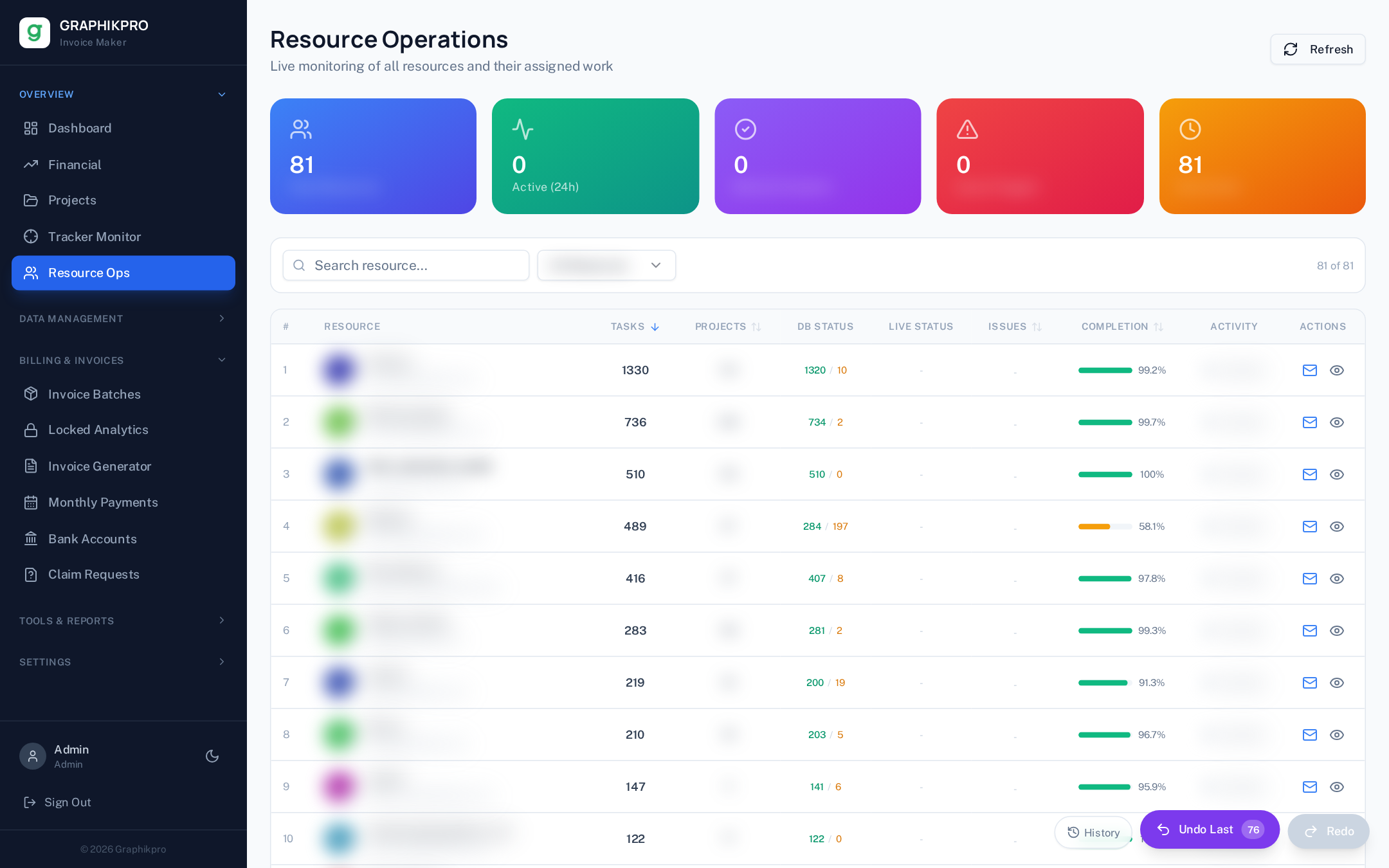Sort by Issues column
This screenshot has width=1389, height=868.
1015,327
